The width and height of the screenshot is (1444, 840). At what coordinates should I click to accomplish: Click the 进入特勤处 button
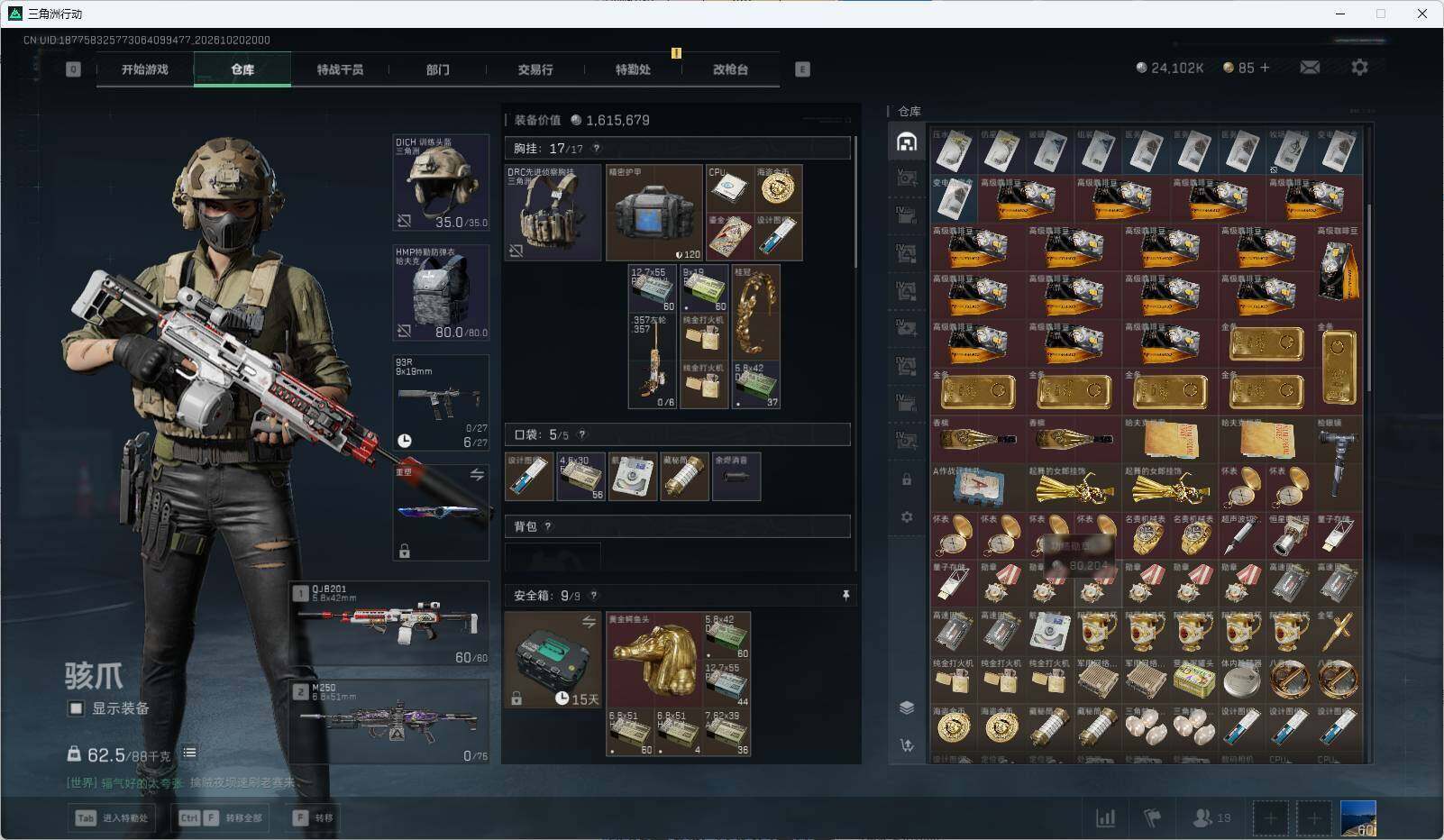(x=112, y=818)
